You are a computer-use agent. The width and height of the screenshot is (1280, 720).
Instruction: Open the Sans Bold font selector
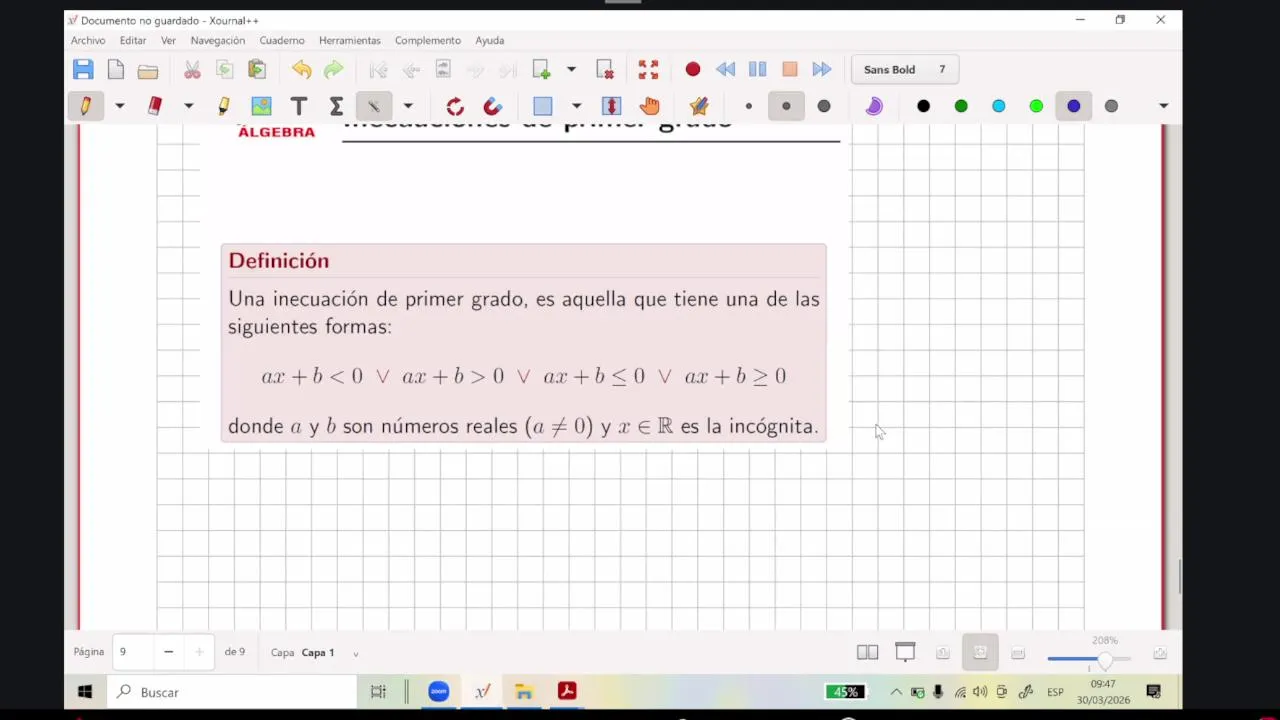(905, 69)
